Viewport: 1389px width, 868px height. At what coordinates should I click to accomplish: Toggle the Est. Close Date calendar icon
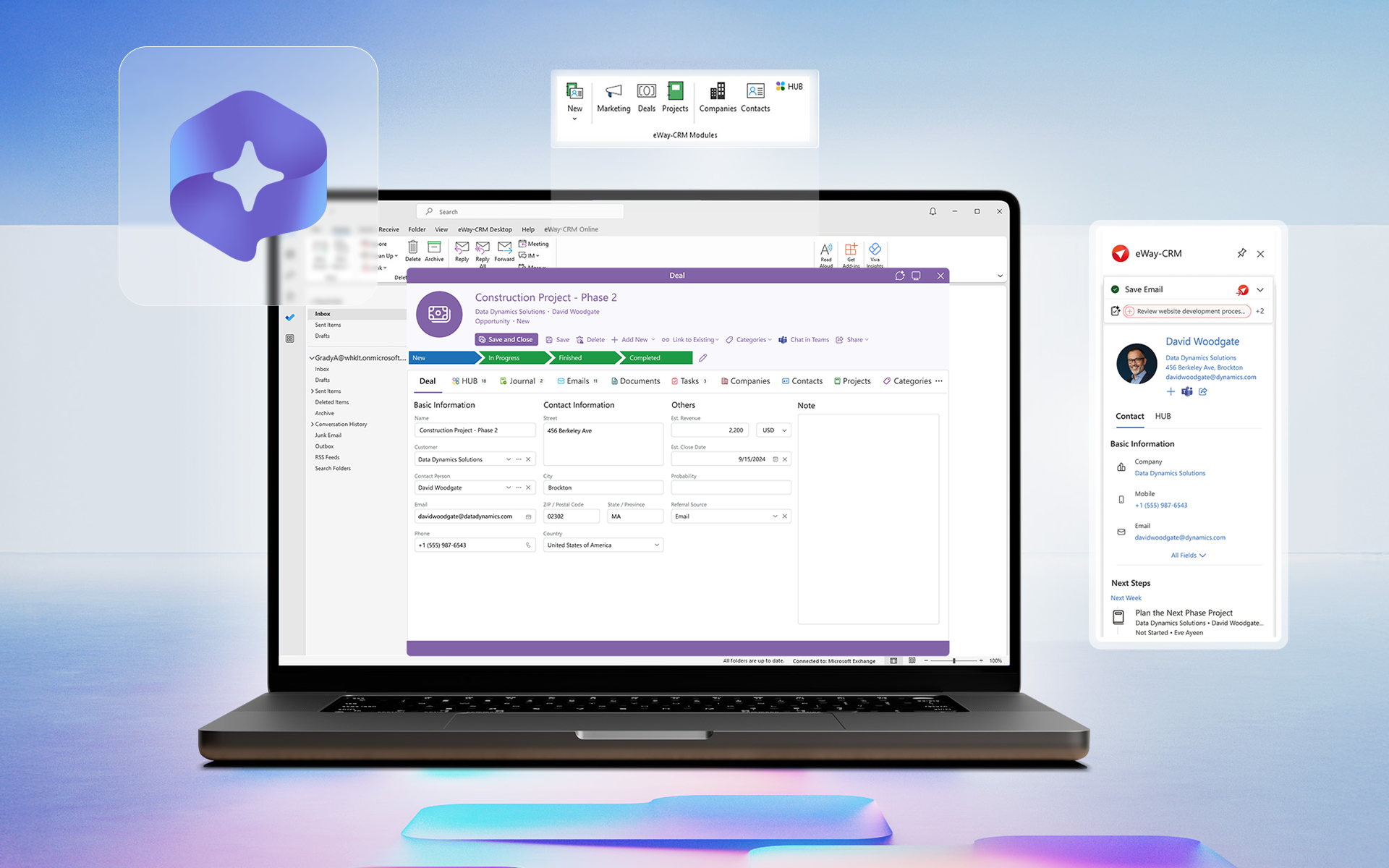point(773,459)
